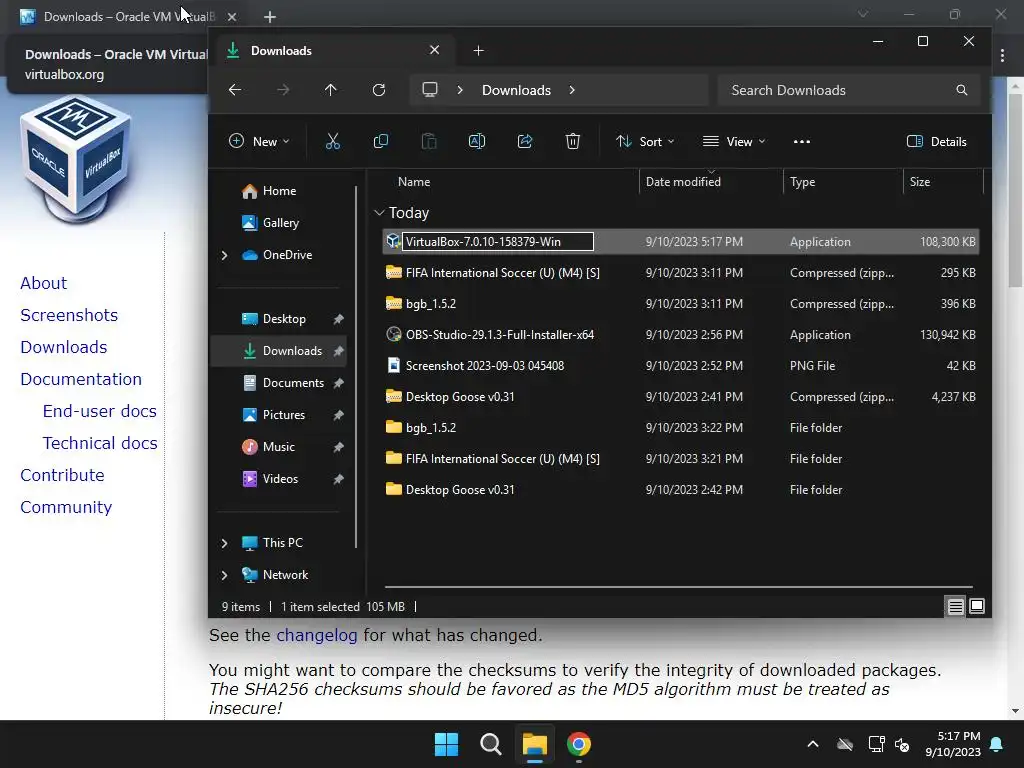Click chevron before Downloads in address bar
The width and height of the screenshot is (1024, 768).
tap(460, 90)
